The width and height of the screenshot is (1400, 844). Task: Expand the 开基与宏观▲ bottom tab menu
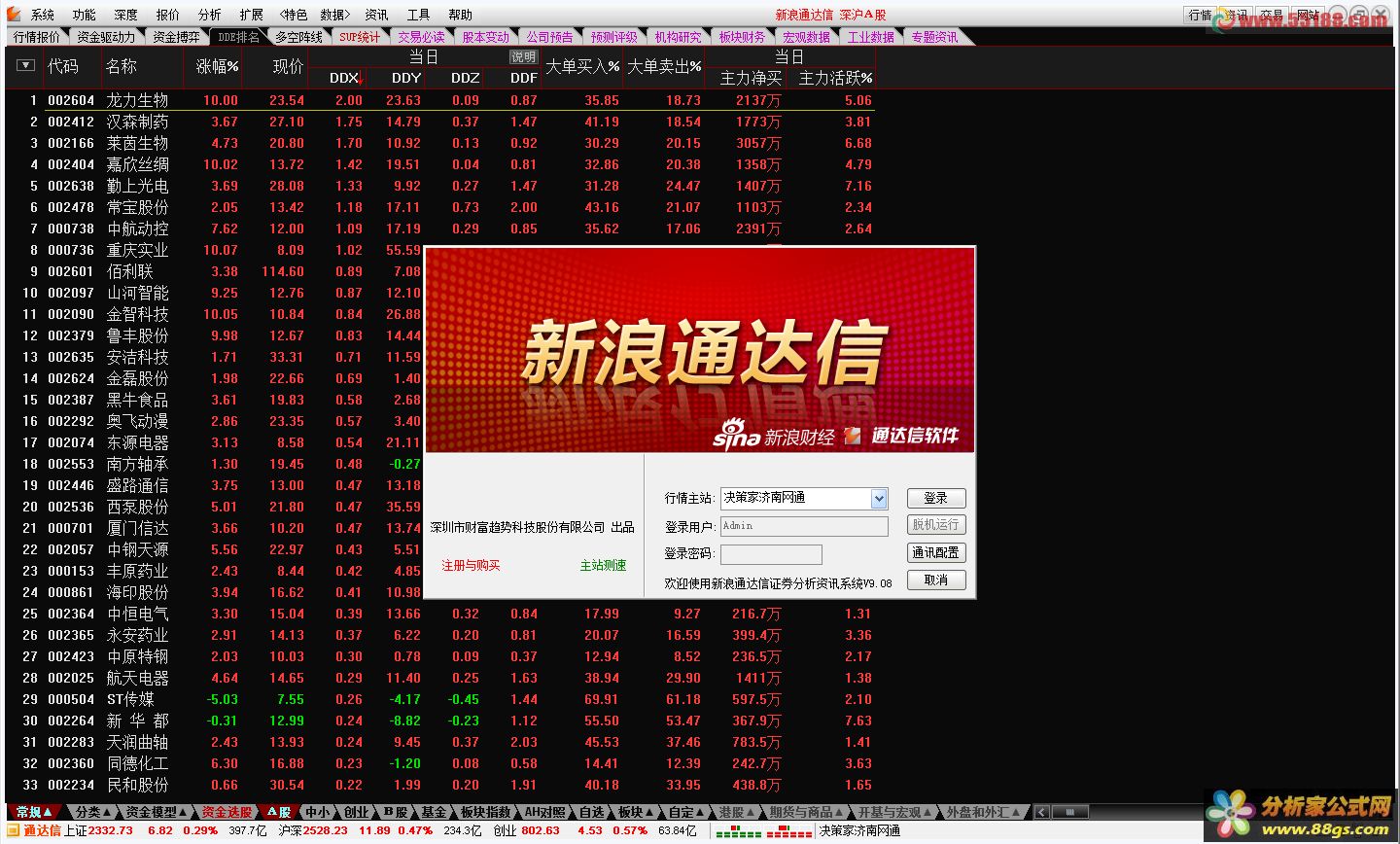[x=894, y=812]
